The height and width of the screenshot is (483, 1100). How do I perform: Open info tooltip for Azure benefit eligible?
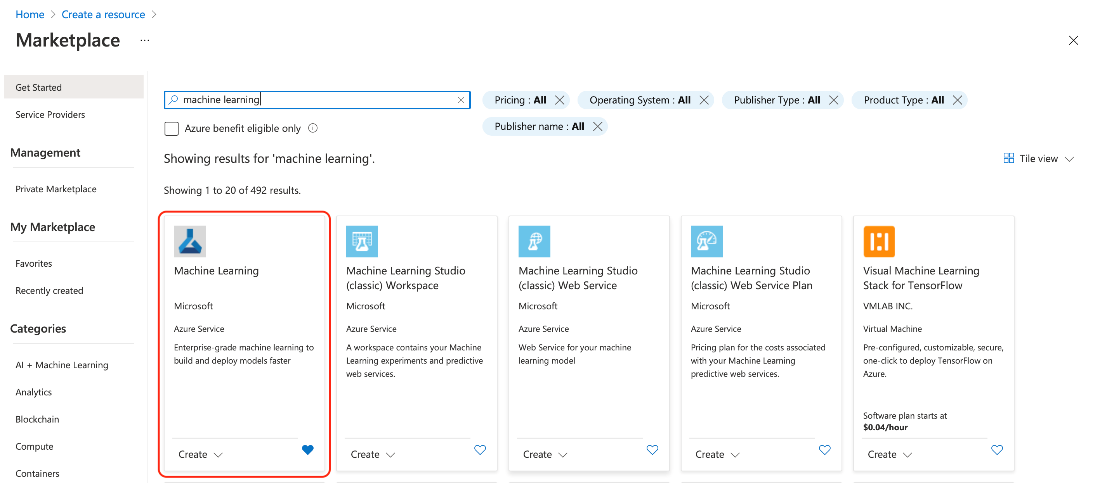(313, 128)
